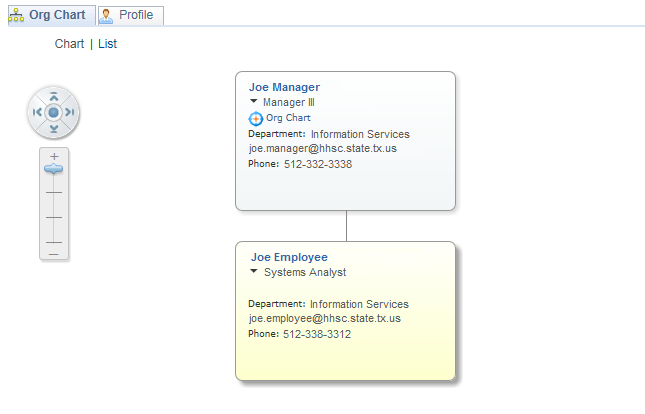645x414 pixels.
Task: Open Joe Employee's name link
Action: (x=289, y=257)
